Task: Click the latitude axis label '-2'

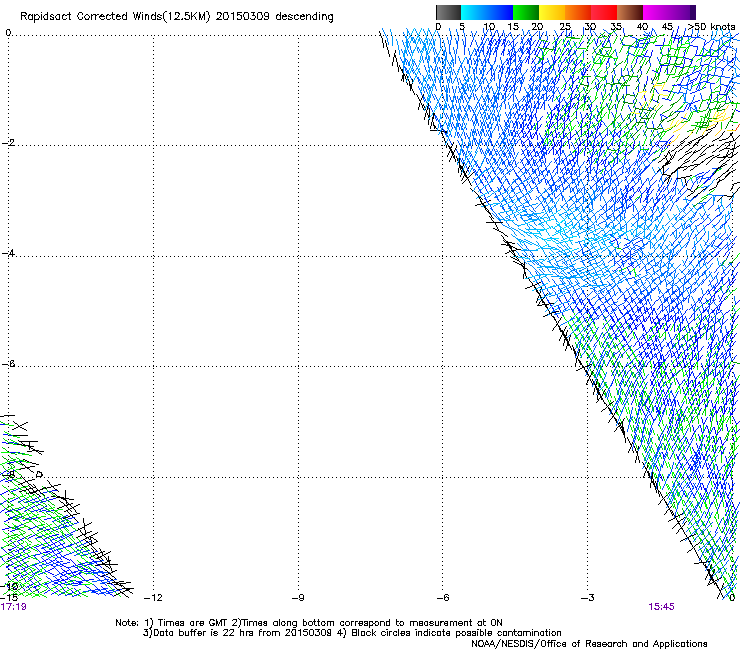Action: [x=8, y=143]
